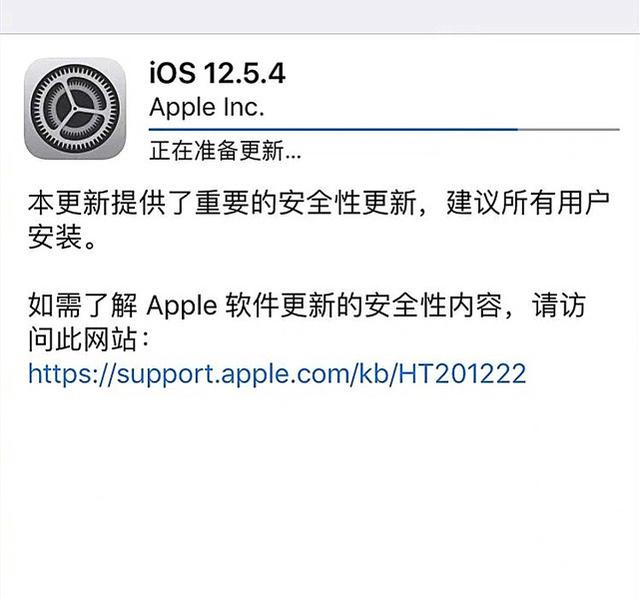Click the 本更新提供了重要的安全性更新 sentence
The image size is (640, 598).
pos(222,202)
